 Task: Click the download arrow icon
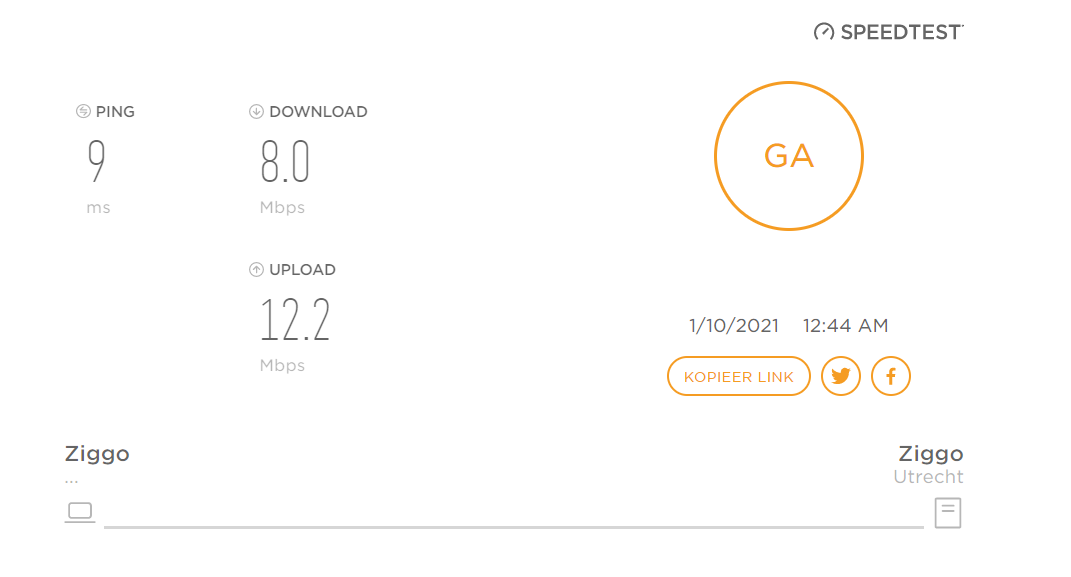pos(256,111)
